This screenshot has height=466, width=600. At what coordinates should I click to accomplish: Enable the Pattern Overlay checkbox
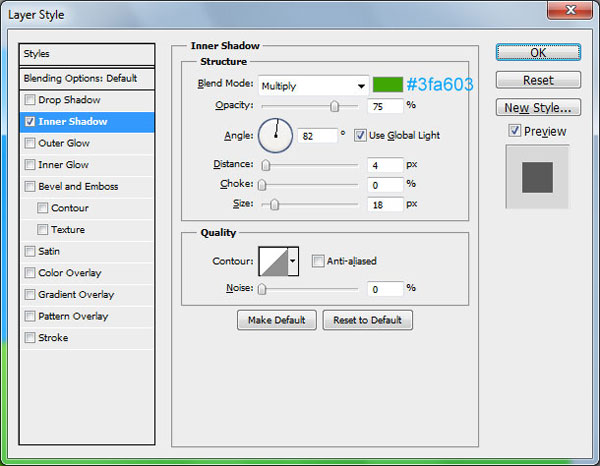[x=30, y=316]
